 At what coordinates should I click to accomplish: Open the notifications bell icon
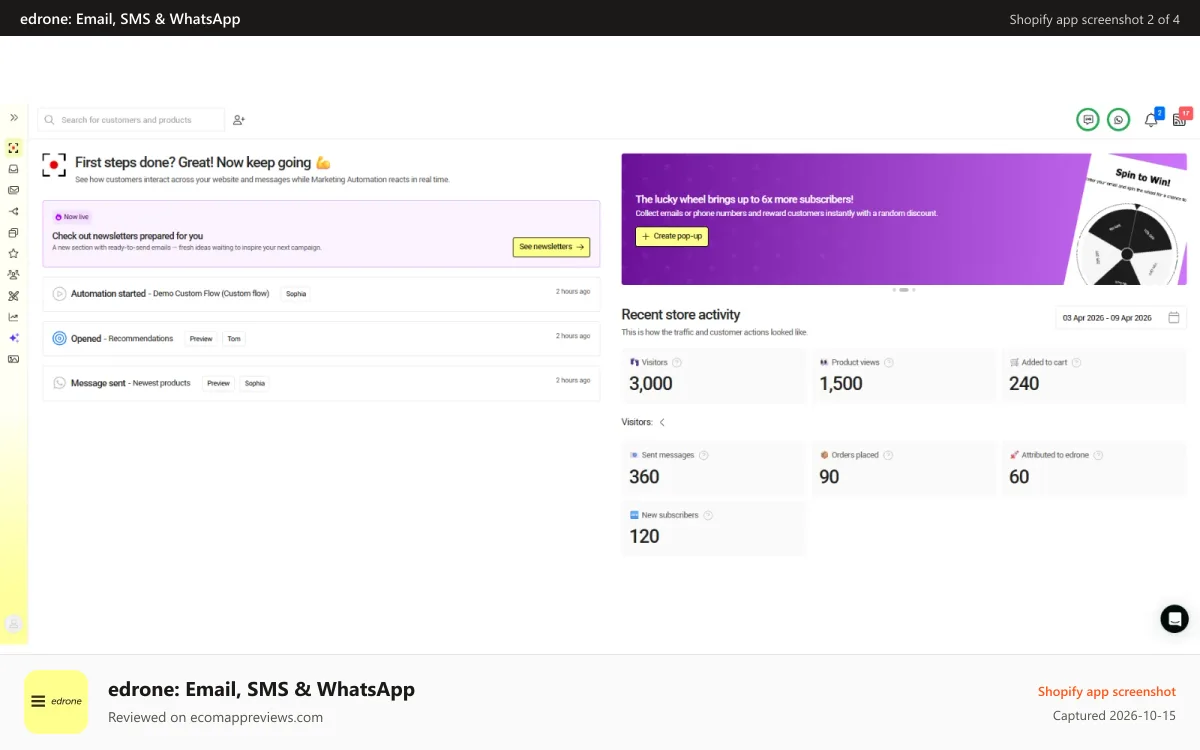[x=1152, y=120]
